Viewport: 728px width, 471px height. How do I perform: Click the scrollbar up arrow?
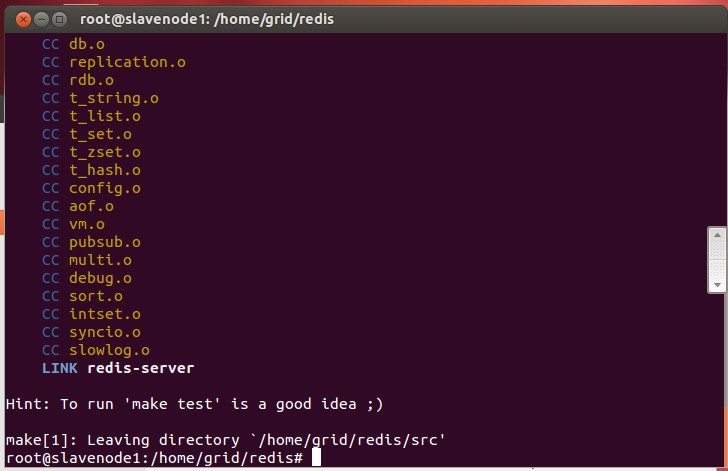[x=717, y=236]
